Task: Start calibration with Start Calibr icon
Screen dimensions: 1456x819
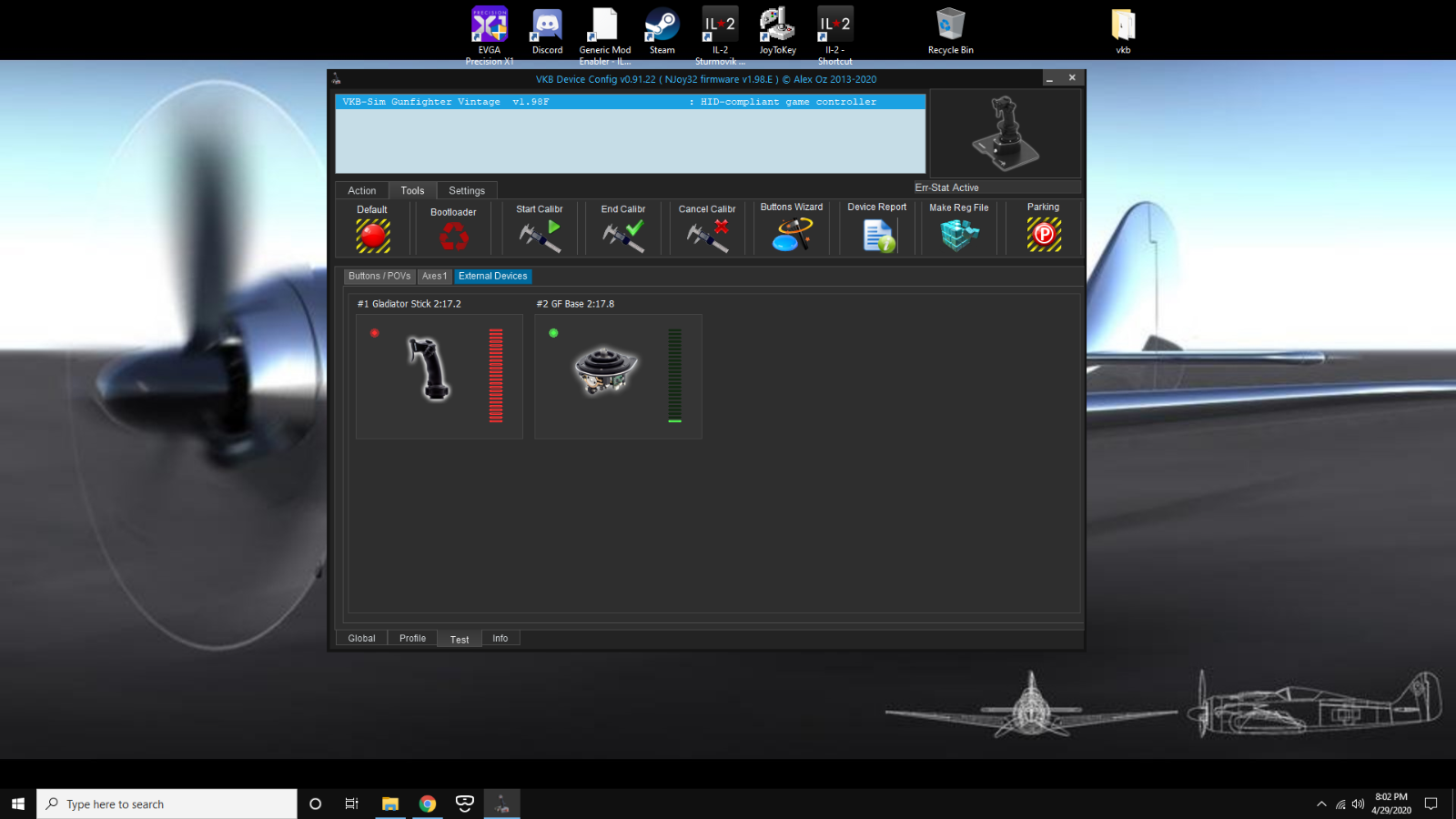Action: click(540, 237)
